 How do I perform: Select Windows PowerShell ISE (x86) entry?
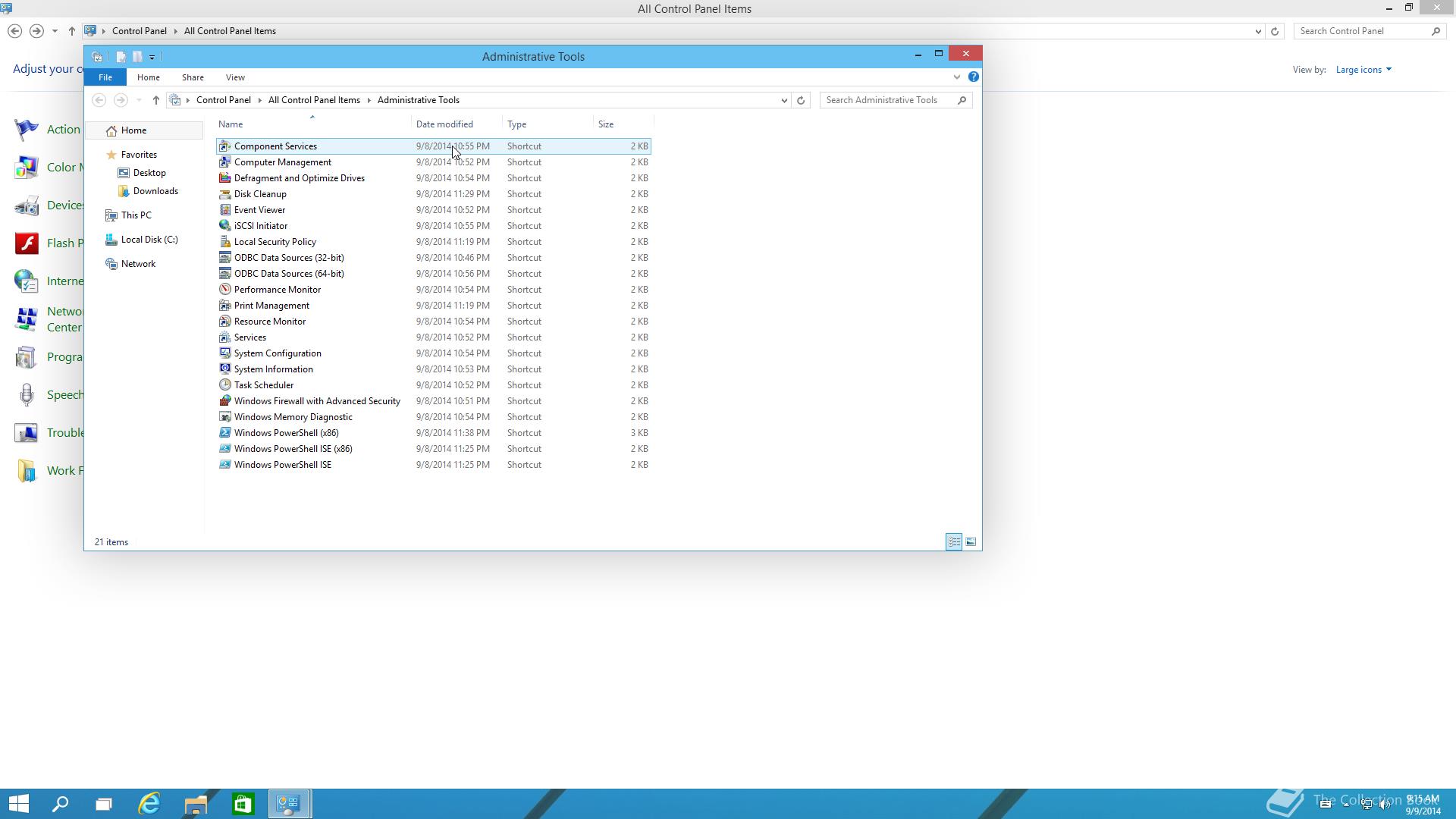point(434,449)
